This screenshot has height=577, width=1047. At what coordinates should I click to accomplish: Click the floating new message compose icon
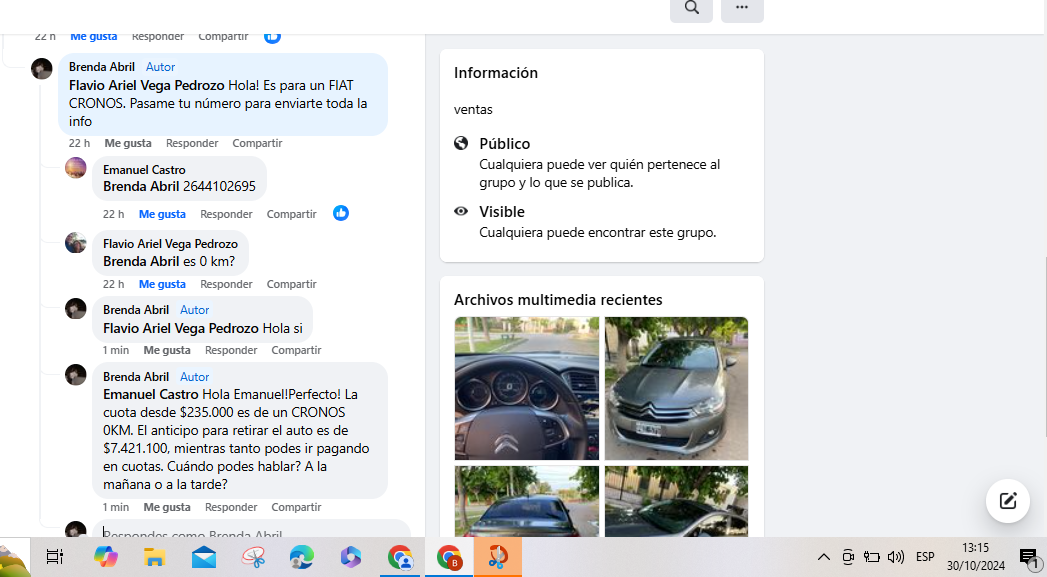(x=1007, y=501)
